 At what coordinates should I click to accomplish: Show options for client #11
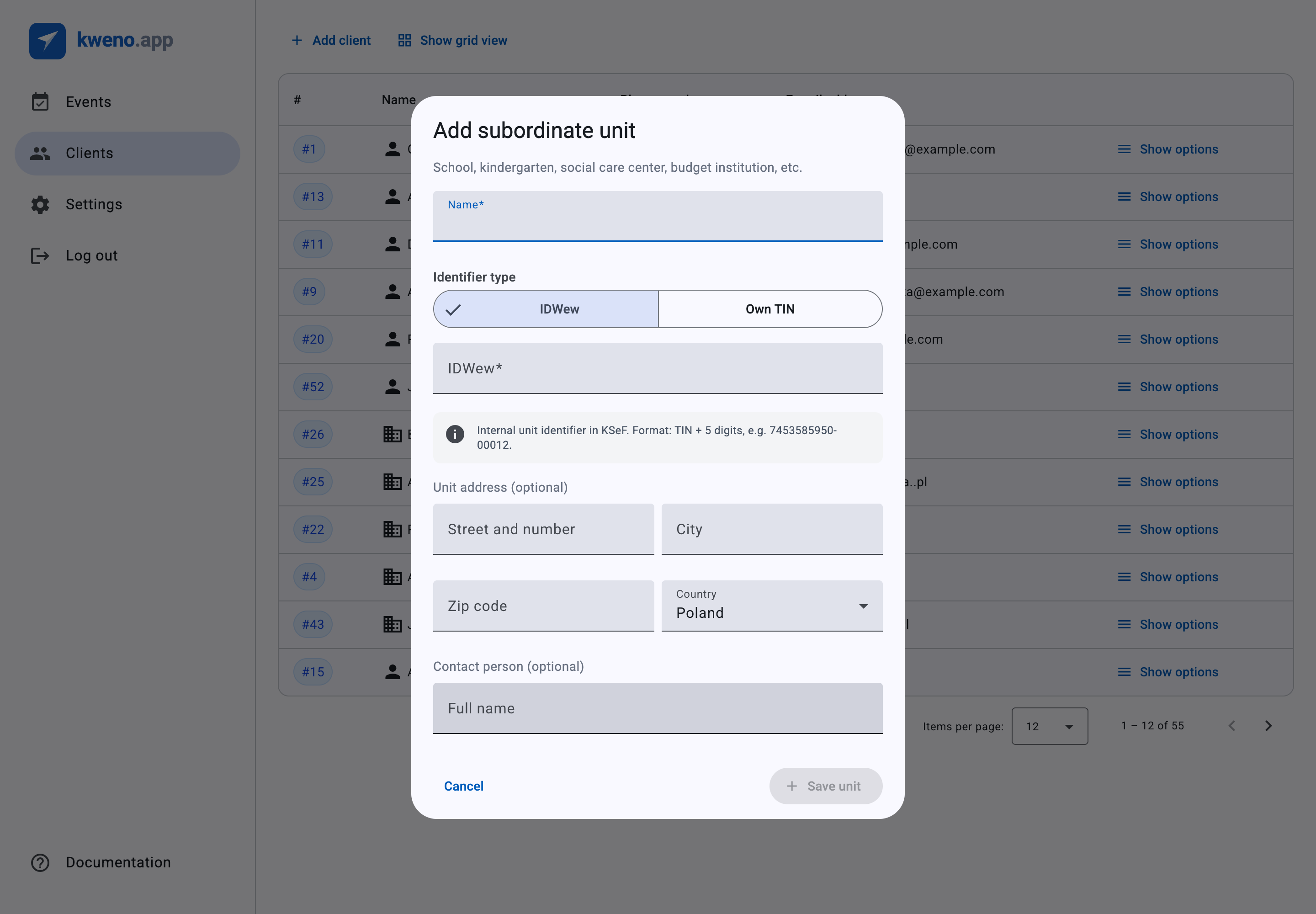pyautogui.click(x=1168, y=244)
